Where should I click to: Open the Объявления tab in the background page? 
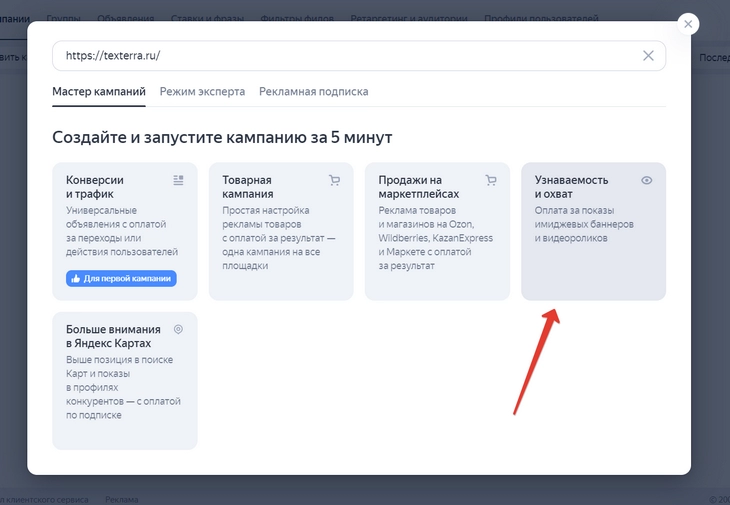coord(126,19)
